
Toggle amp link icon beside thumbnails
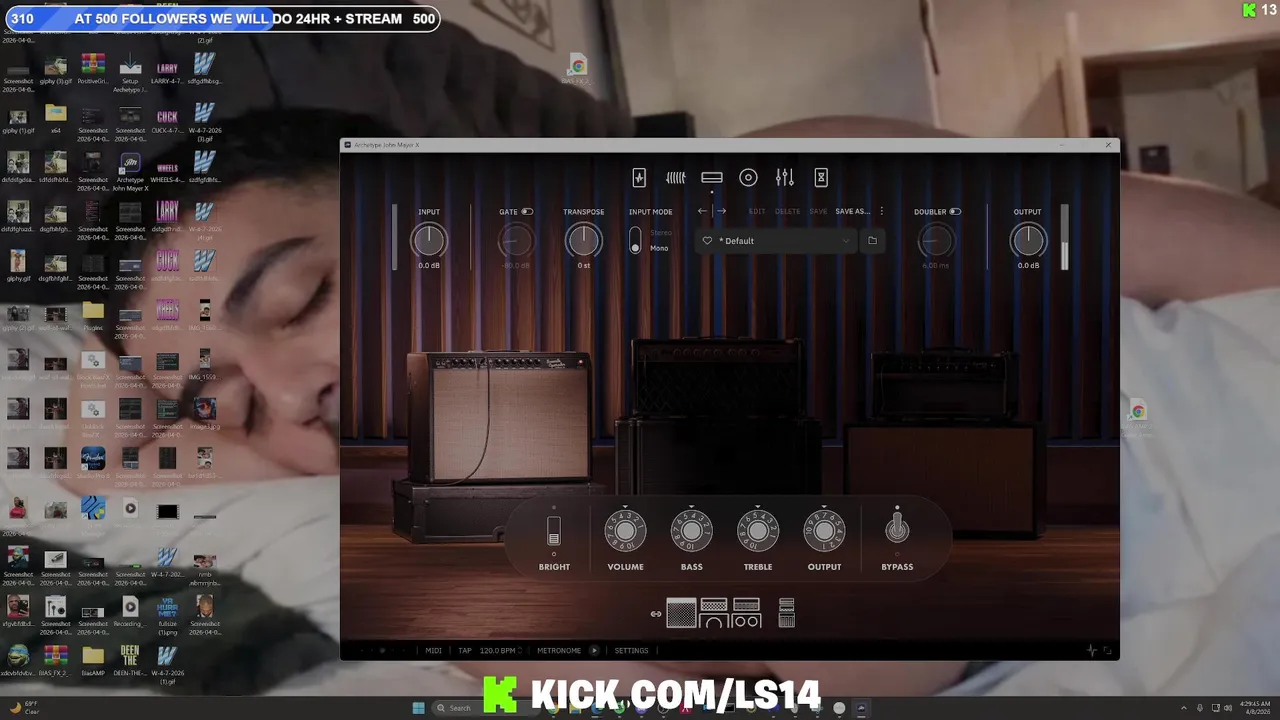656,614
